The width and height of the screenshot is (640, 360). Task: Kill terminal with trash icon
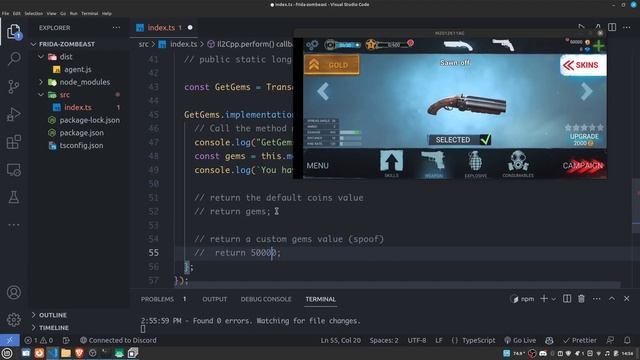(581, 299)
